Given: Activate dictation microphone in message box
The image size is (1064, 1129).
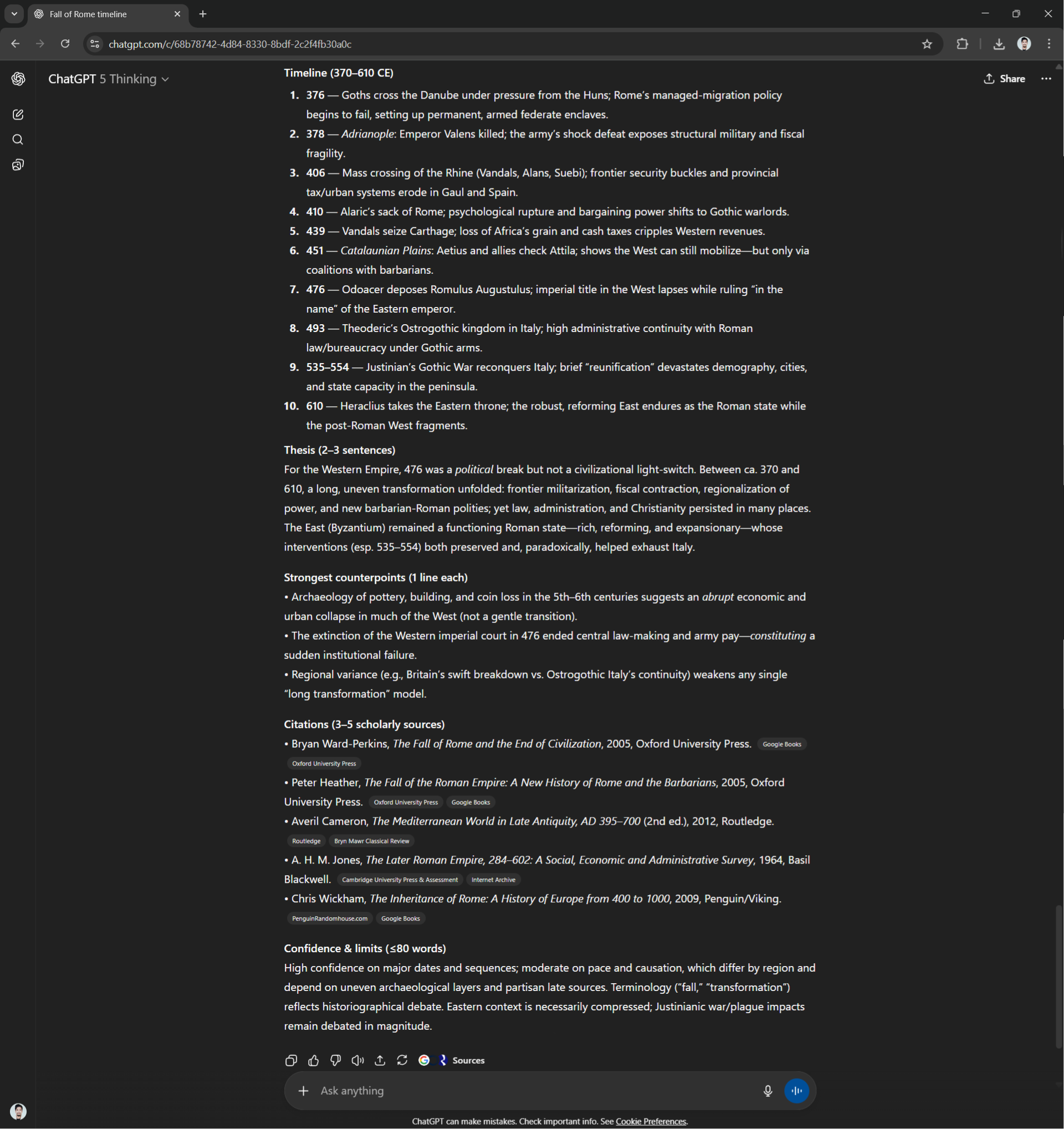Looking at the screenshot, I should click(x=768, y=1090).
